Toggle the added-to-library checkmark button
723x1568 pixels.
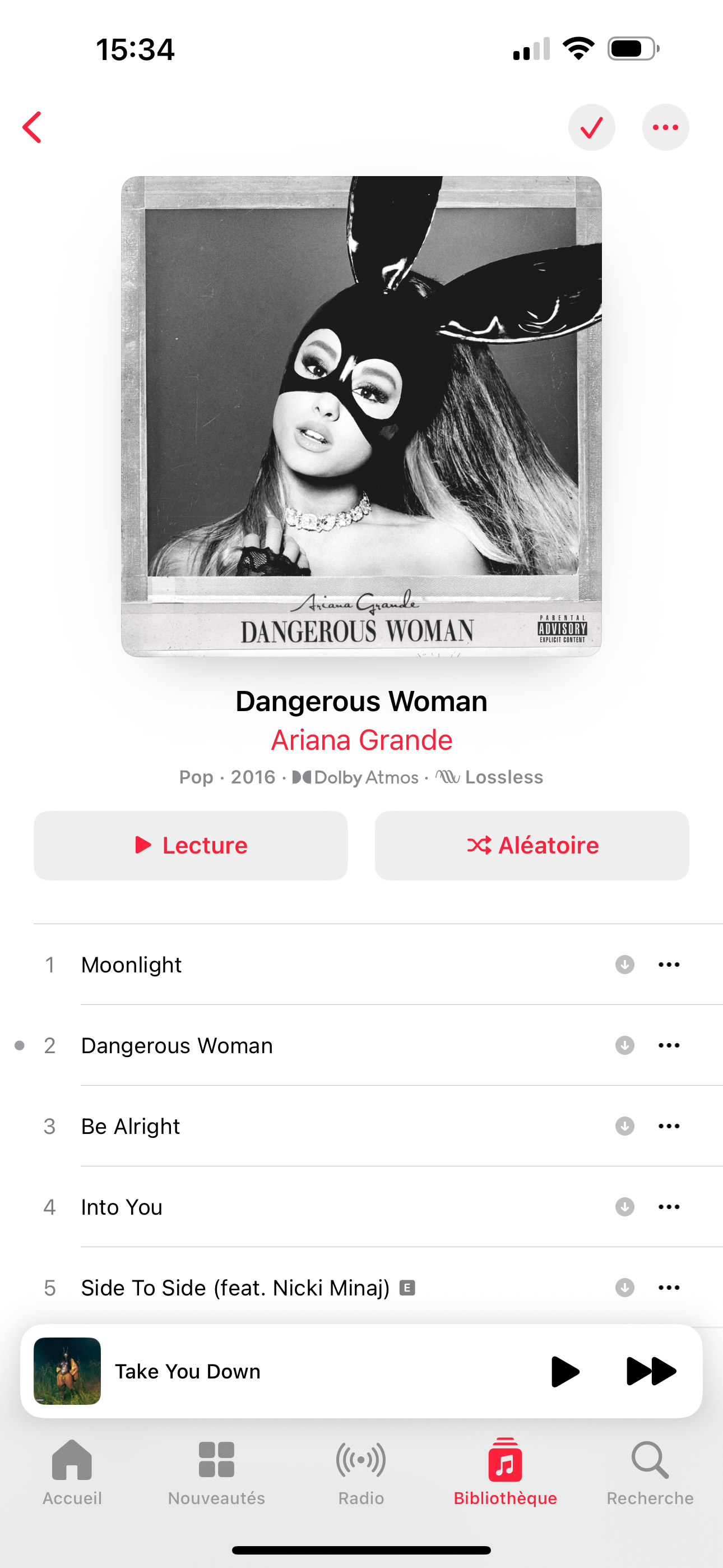tap(591, 127)
